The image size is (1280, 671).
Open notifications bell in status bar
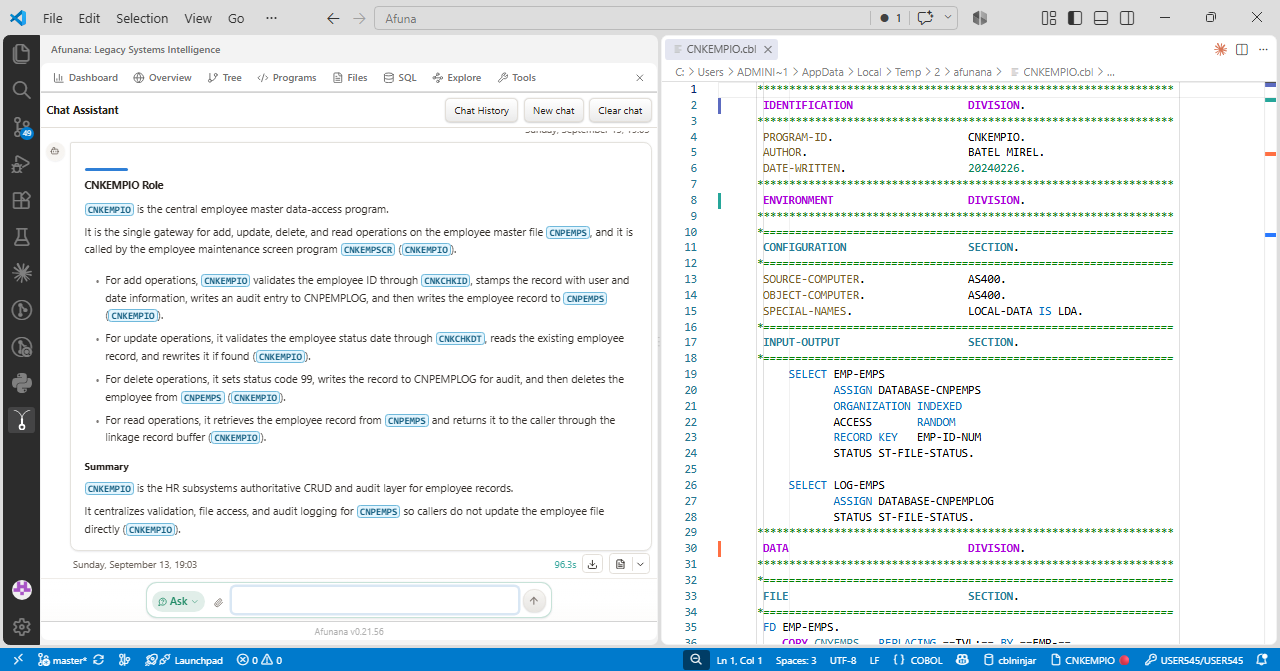[1264, 660]
